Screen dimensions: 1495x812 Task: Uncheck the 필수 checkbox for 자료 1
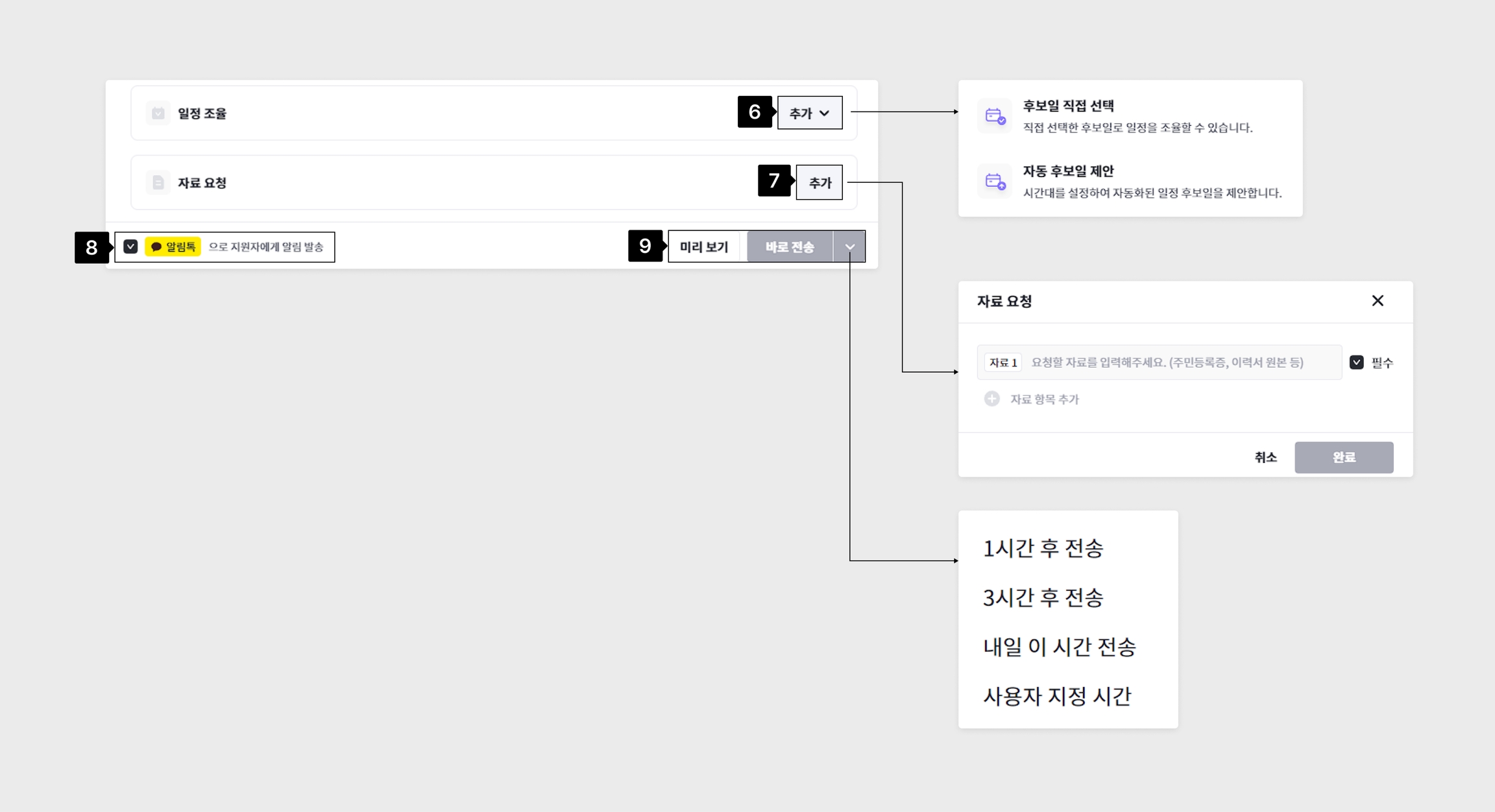[x=1356, y=363]
